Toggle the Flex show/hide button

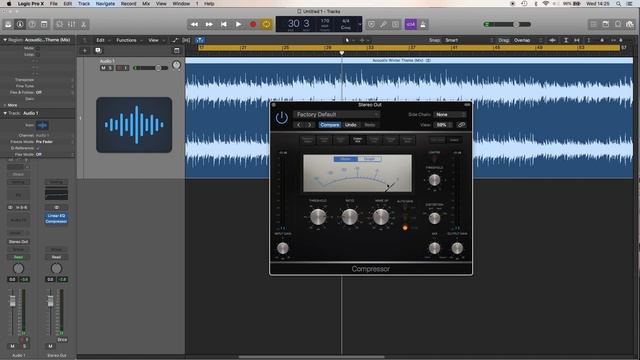coord(186,40)
